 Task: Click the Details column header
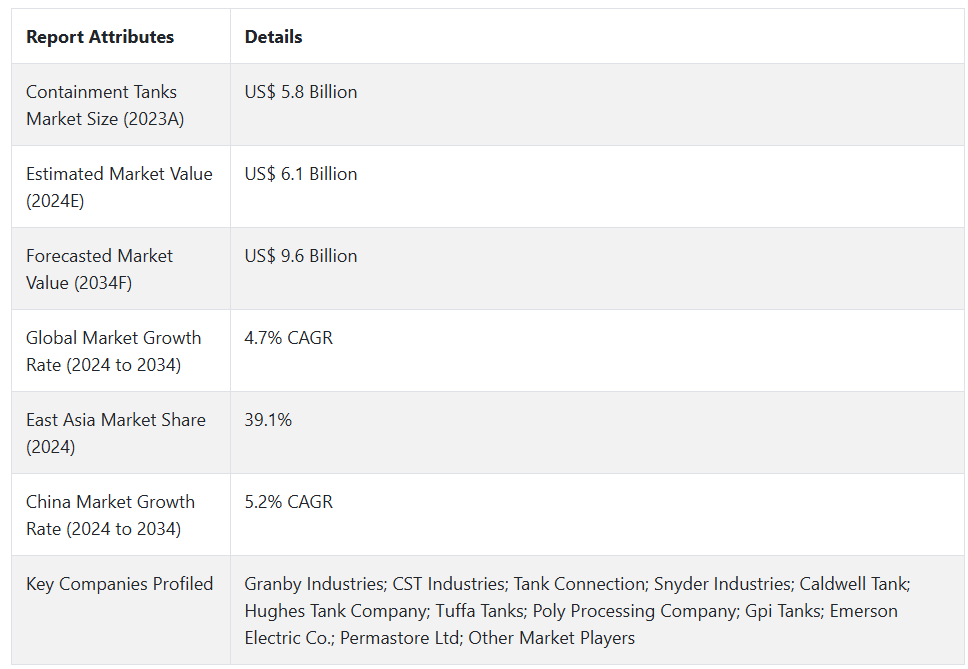(x=273, y=37)
